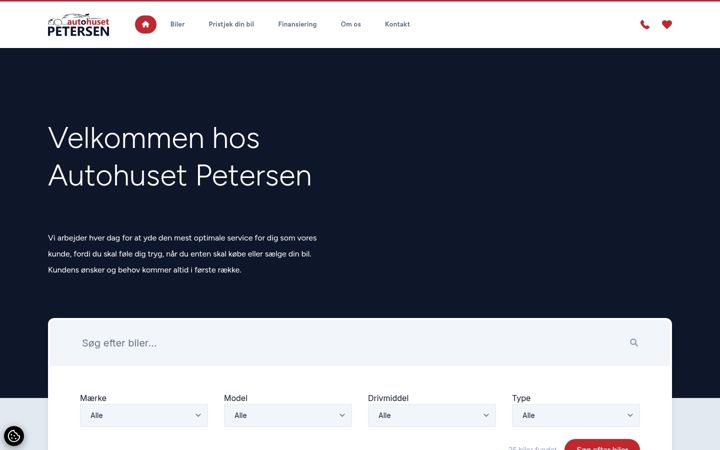The width and height of the screenshot is (720, 450).
Task: Click the Søg efter biler search field
Action: (x=360, y=343)
